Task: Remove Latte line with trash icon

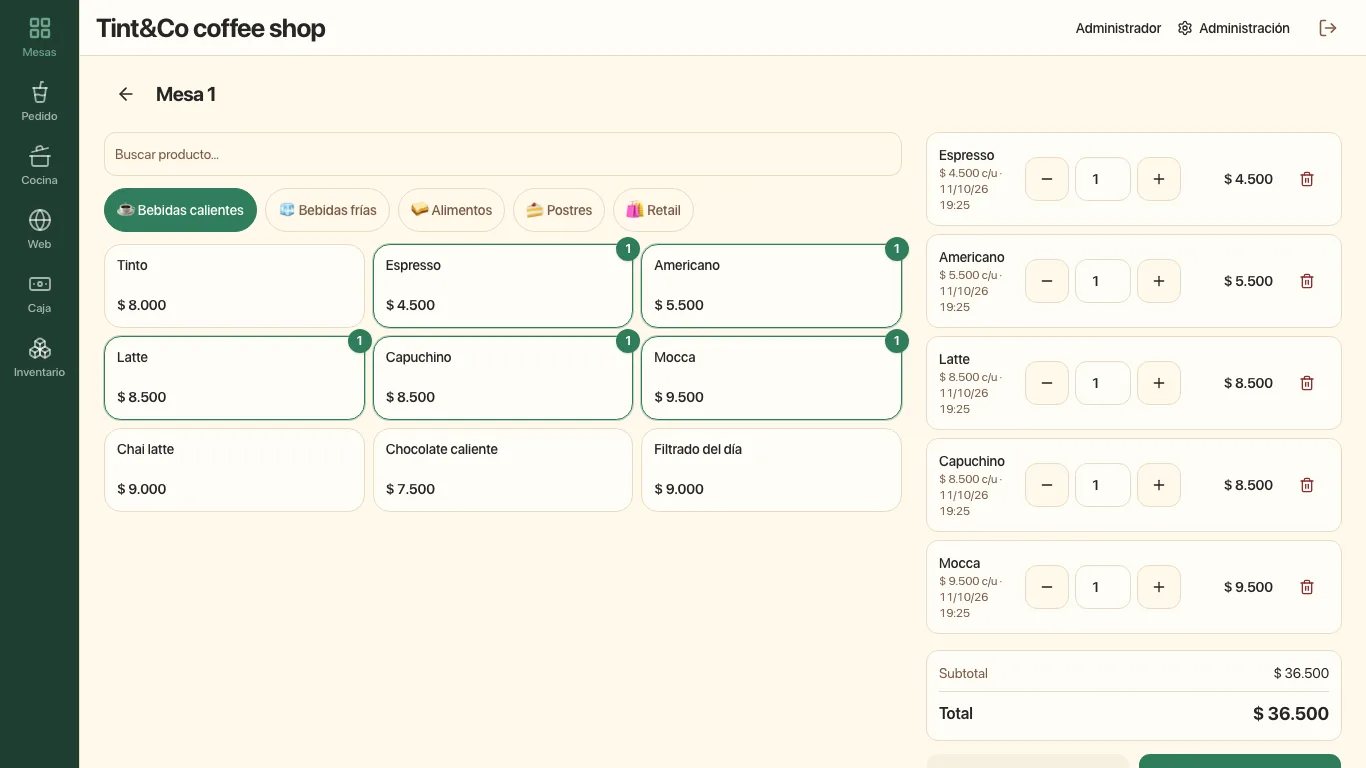Action: (1307, 383)
